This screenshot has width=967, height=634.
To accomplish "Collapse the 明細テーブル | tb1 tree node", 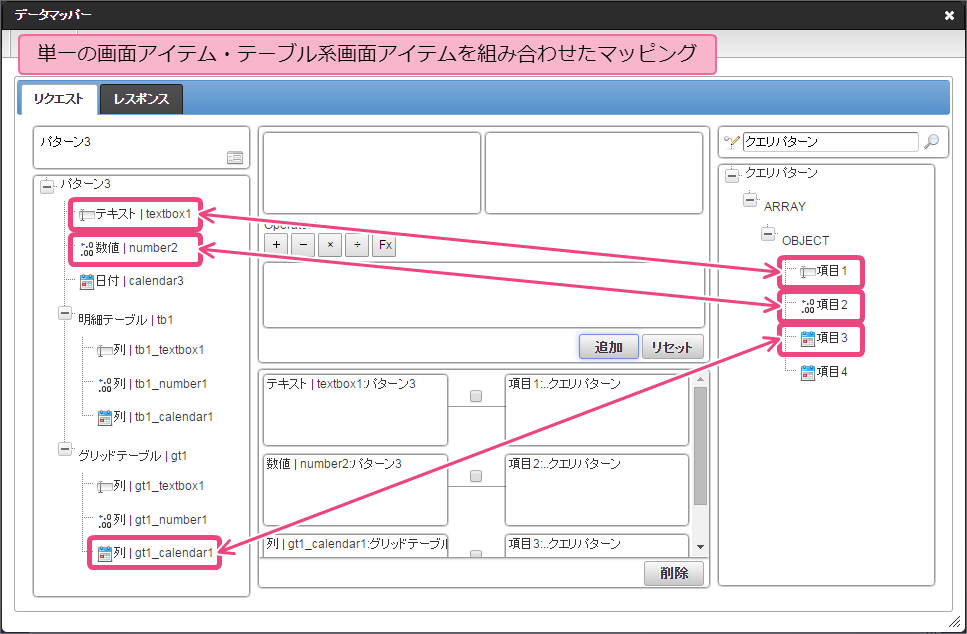I will [x=66, y=315].
